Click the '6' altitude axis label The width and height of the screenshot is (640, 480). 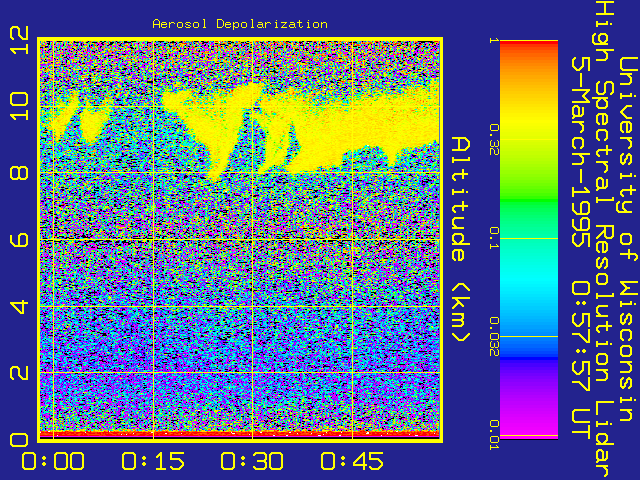[x=19, y=239]
